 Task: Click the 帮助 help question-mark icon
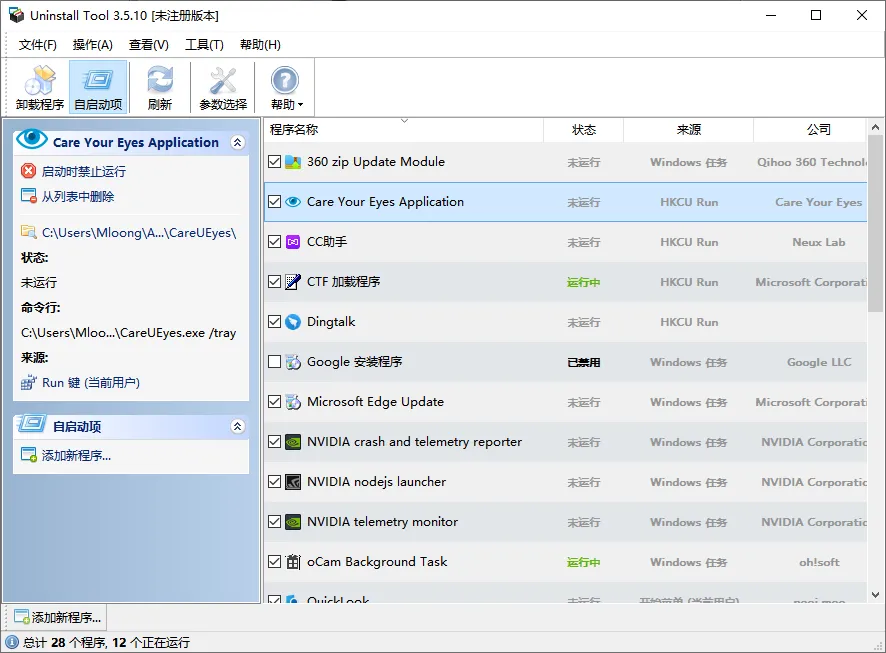(285, 80)
